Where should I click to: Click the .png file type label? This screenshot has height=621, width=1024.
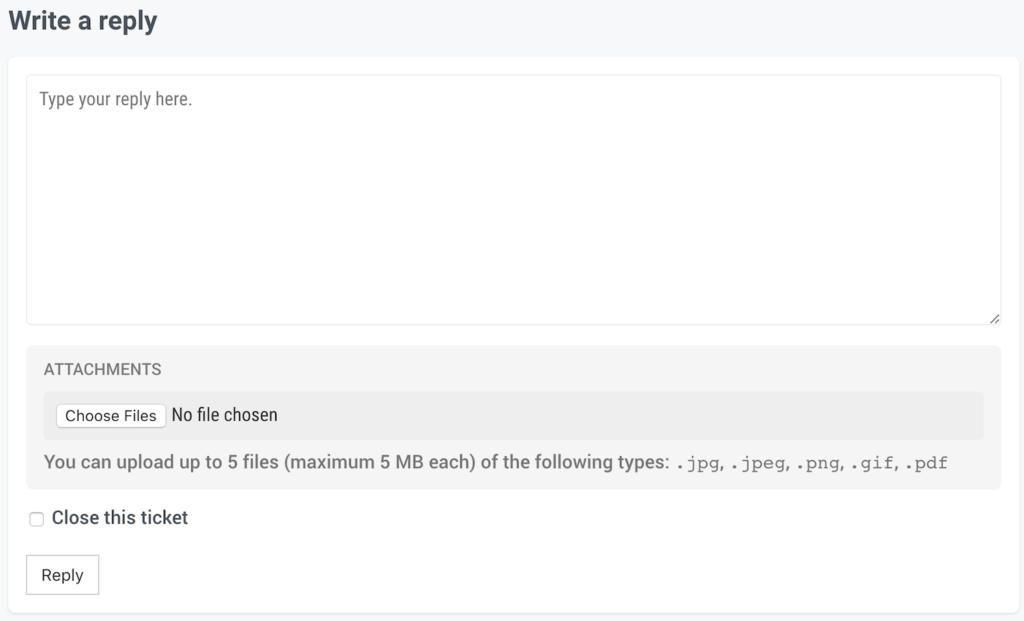(819, 463)
